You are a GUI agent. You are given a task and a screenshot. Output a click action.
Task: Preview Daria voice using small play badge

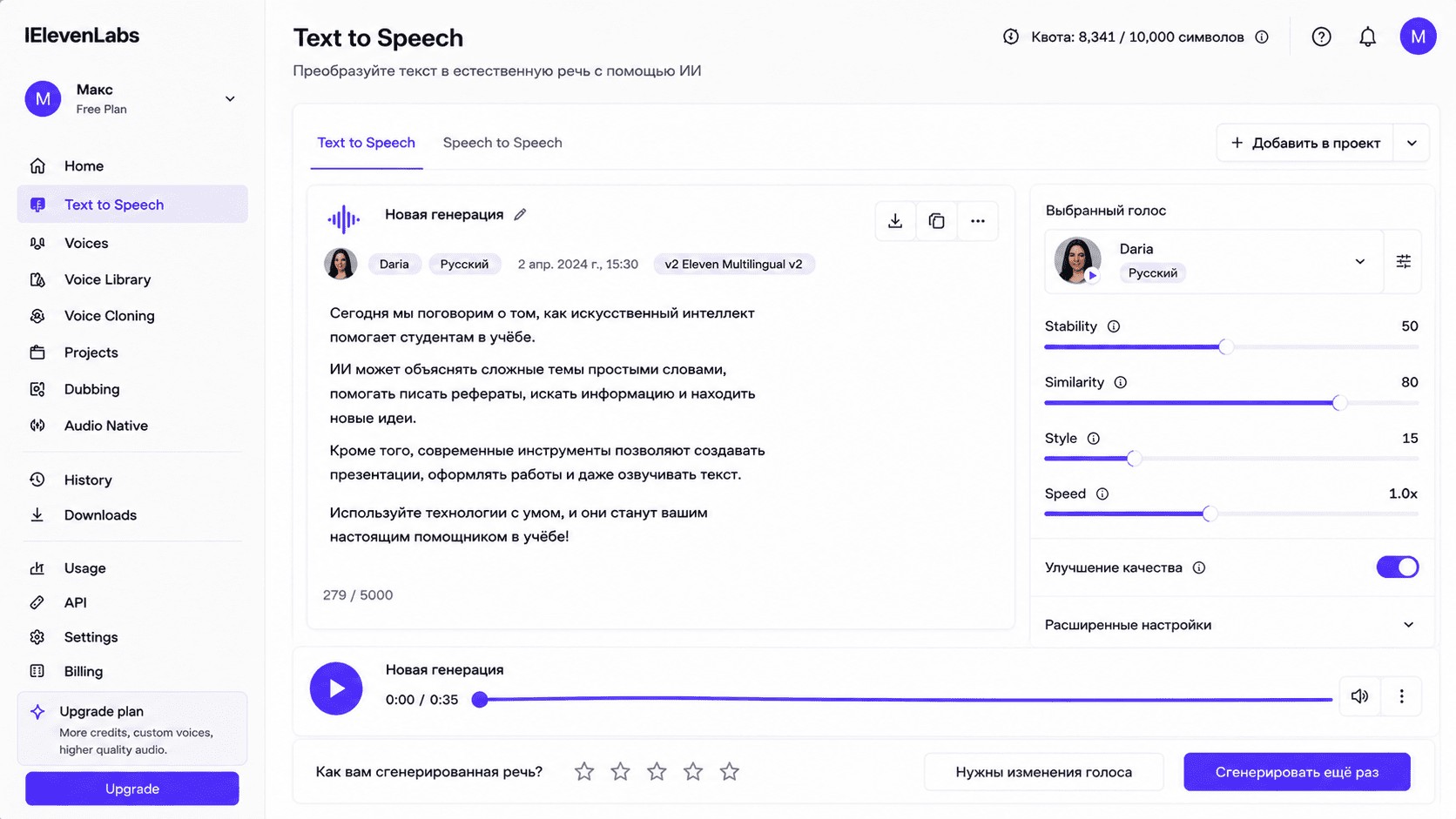click(1092, 276)
